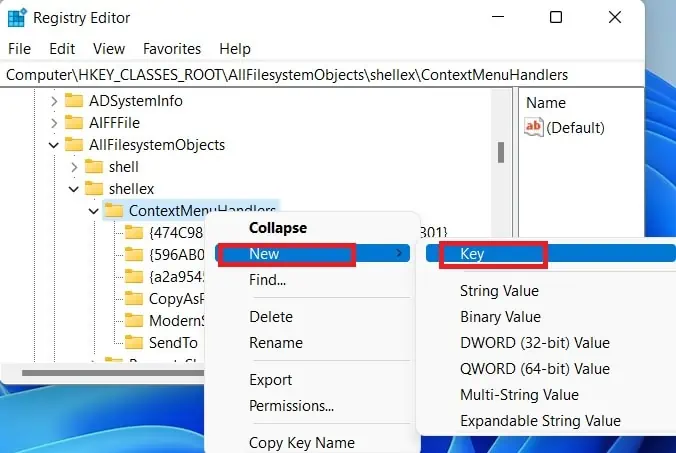Click Export in the context menu
This screenshot has height=453, width=676.
point(270,380)
